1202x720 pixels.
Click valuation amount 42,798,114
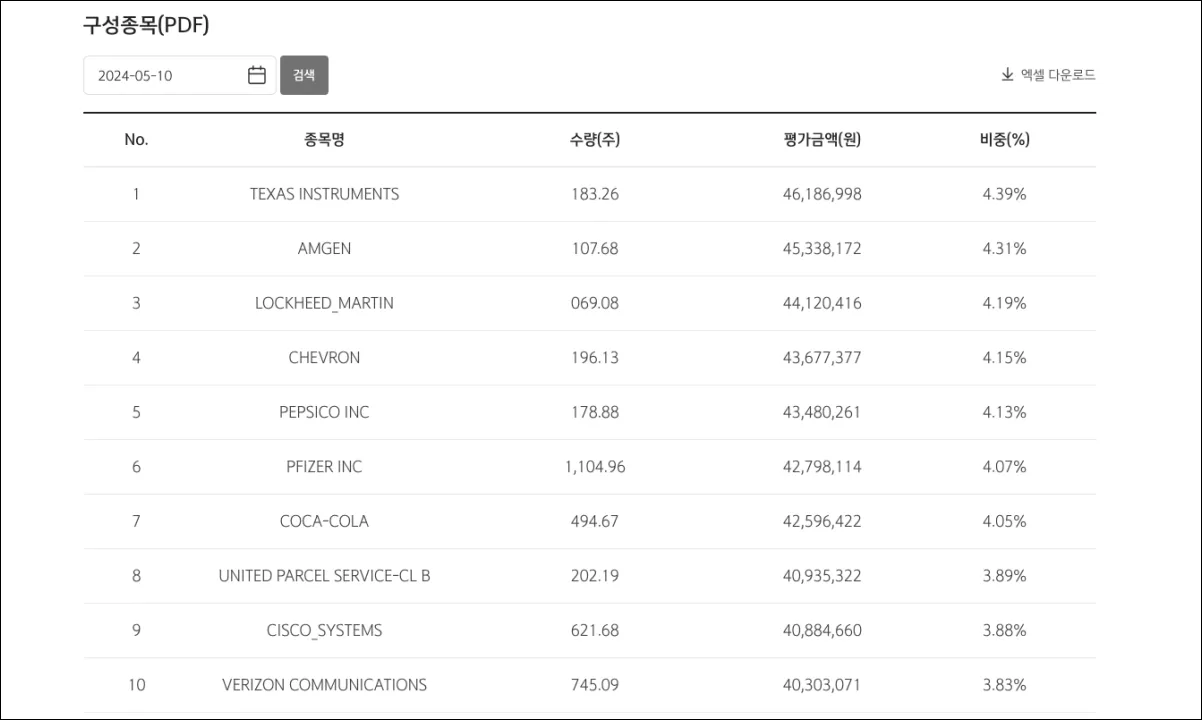tap(822, 467)
